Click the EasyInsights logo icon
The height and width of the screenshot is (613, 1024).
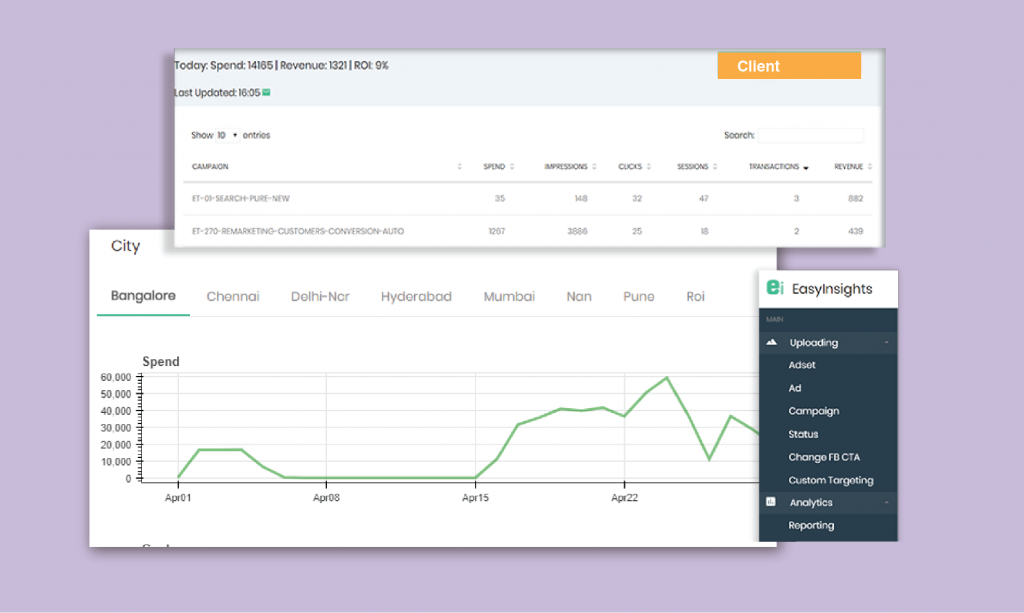click(775, 287)
